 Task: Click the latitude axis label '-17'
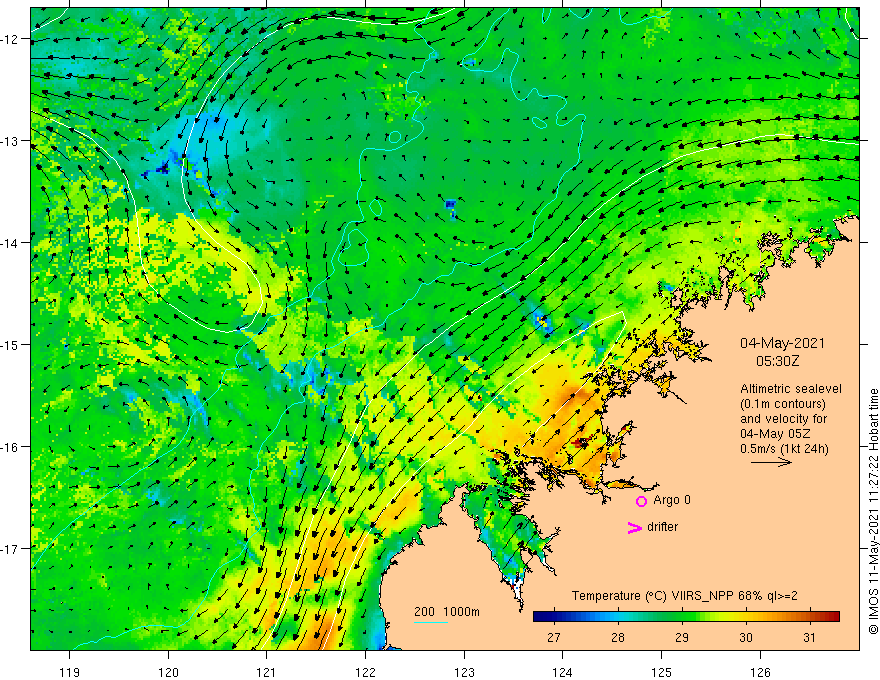10,548
